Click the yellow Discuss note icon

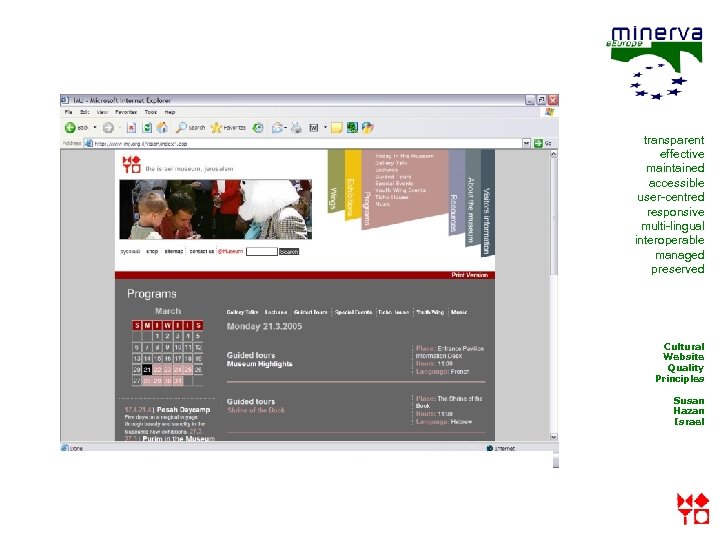point(337,128)
